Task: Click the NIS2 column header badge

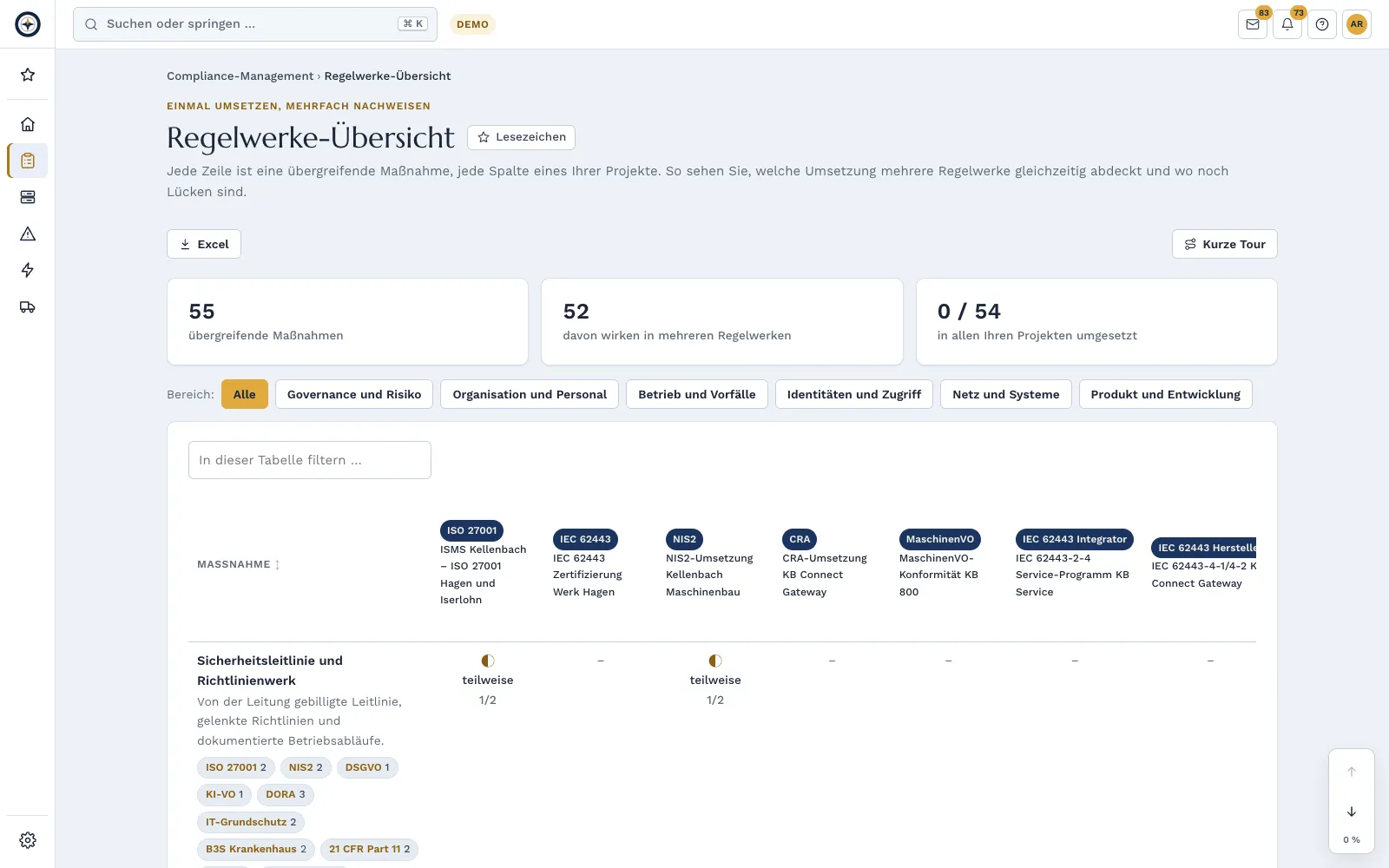Action: [x=684, y=539]
